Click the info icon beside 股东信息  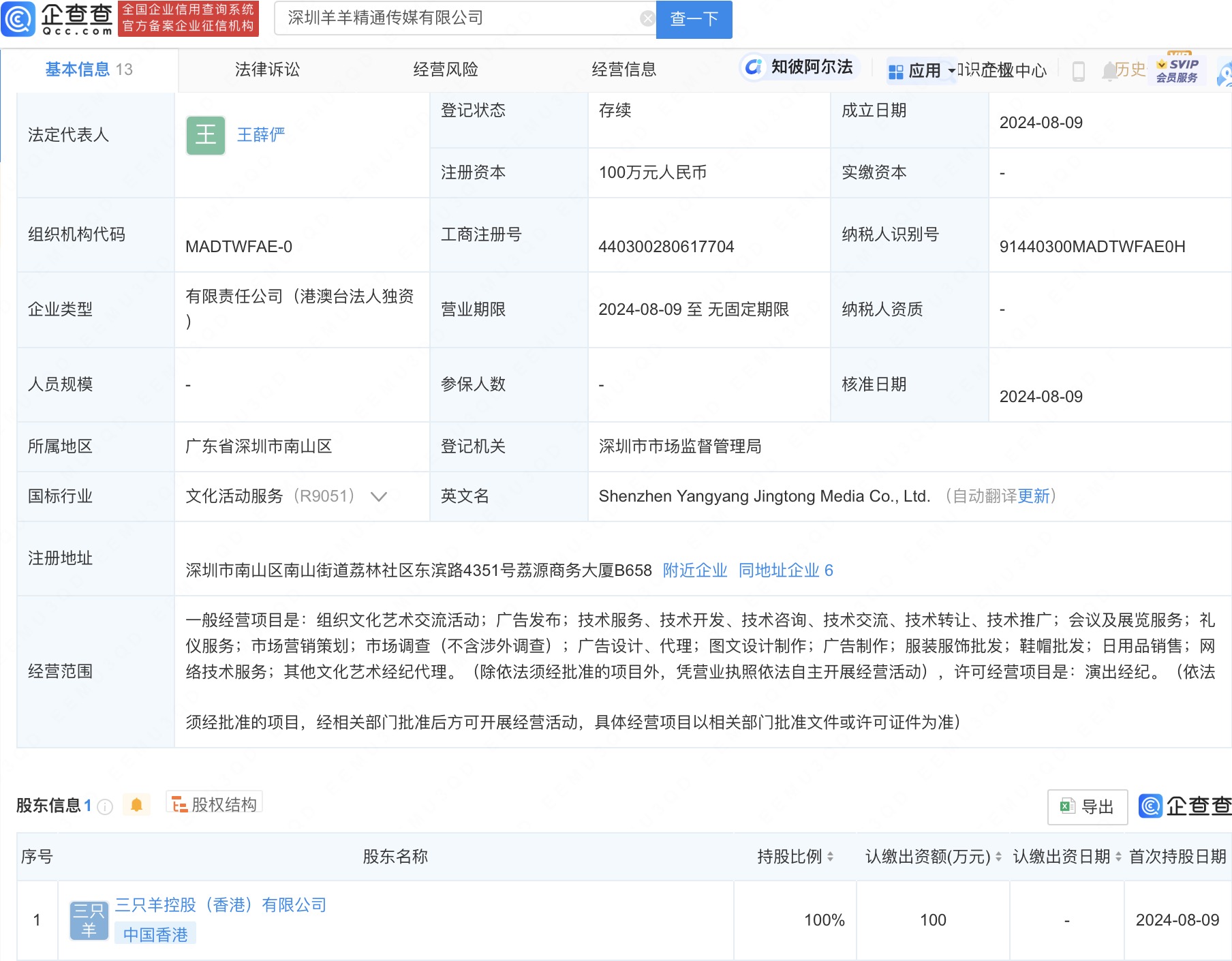click(x=105, y=807)
